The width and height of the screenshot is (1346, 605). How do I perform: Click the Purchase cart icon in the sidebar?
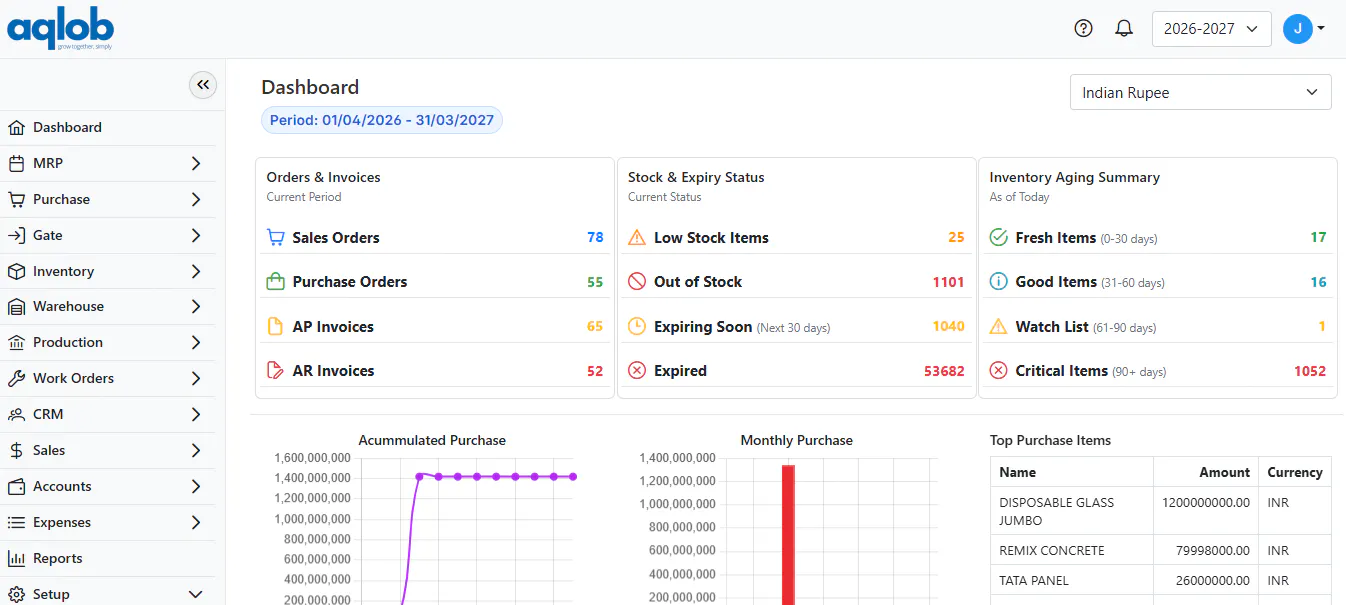pyautogui.click(x=16, y=199)
